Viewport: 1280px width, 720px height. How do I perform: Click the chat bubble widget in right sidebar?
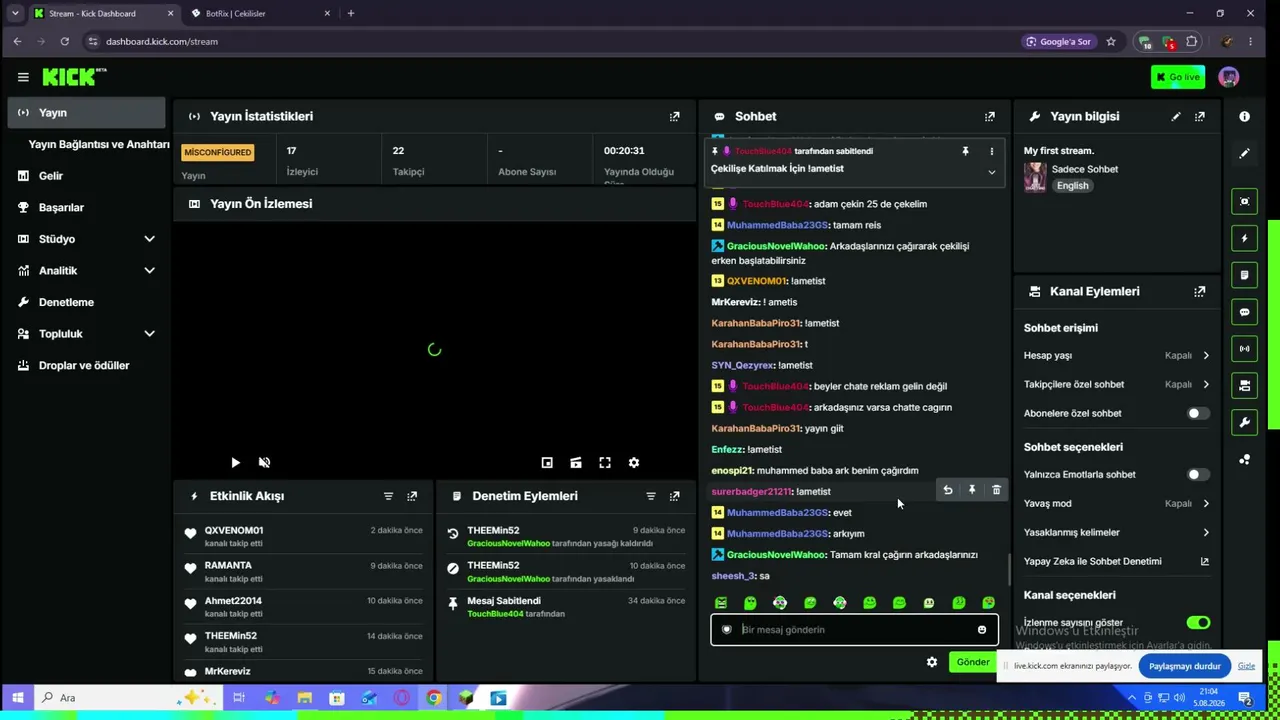(x=1244, y=312)
